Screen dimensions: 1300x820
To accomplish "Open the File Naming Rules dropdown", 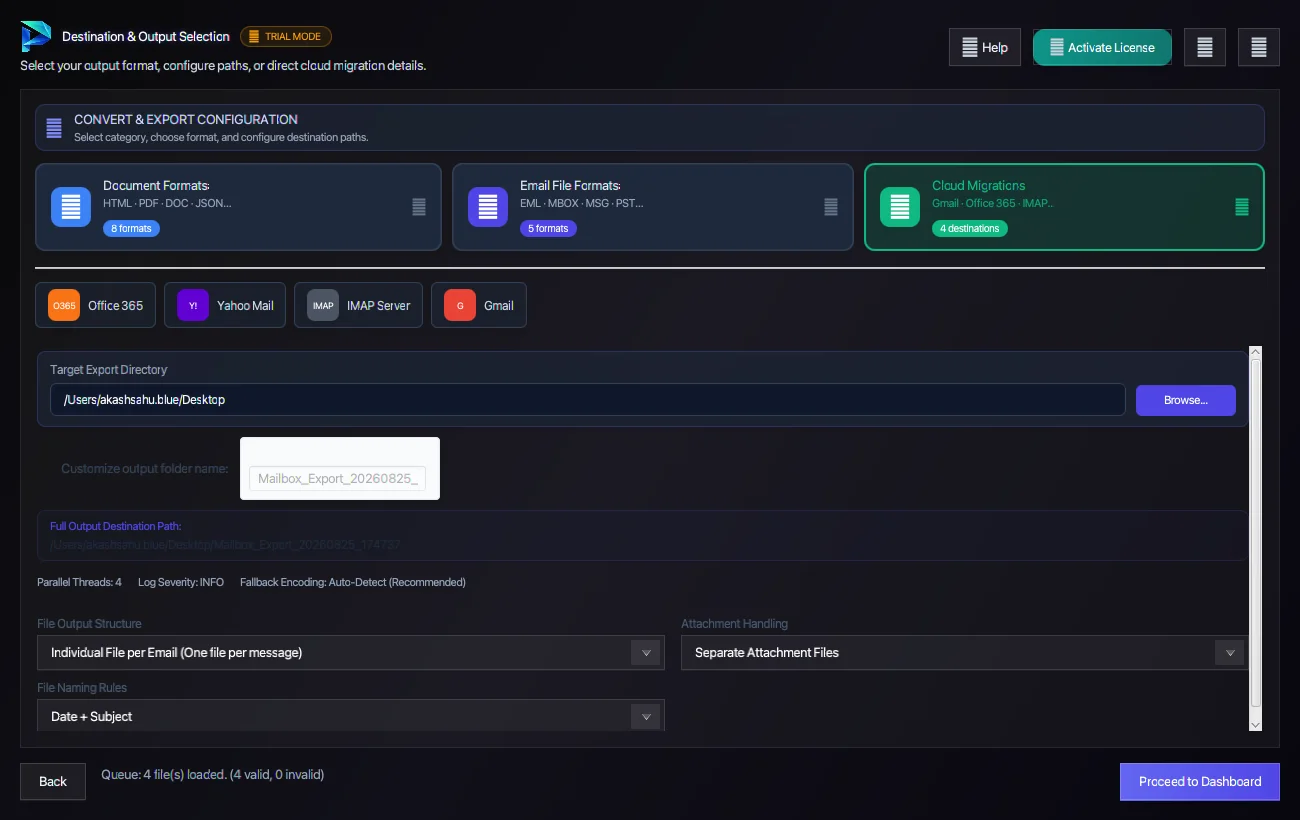I will 351,716.
